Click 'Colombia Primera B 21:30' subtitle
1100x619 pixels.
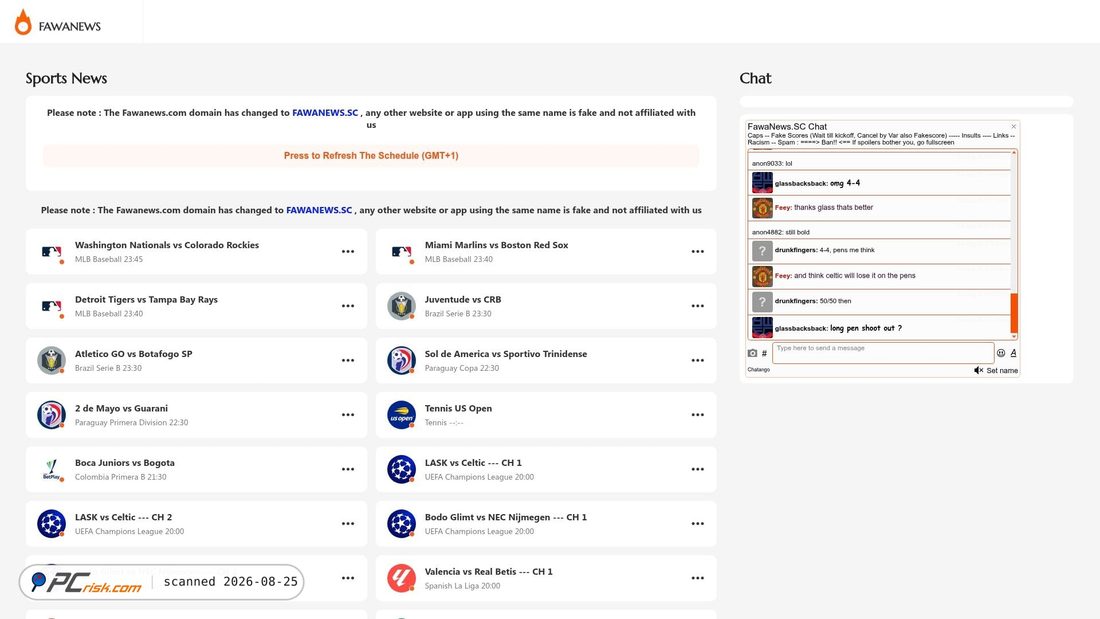(x=121, y=477)
